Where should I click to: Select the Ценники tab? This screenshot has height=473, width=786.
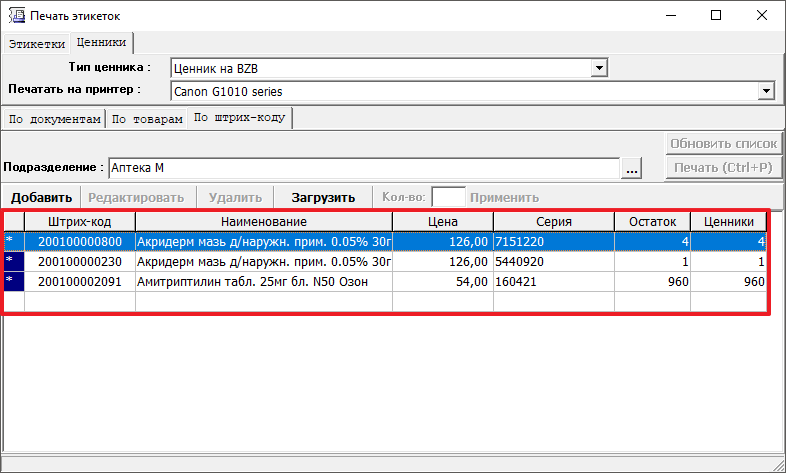click(101, 43)
